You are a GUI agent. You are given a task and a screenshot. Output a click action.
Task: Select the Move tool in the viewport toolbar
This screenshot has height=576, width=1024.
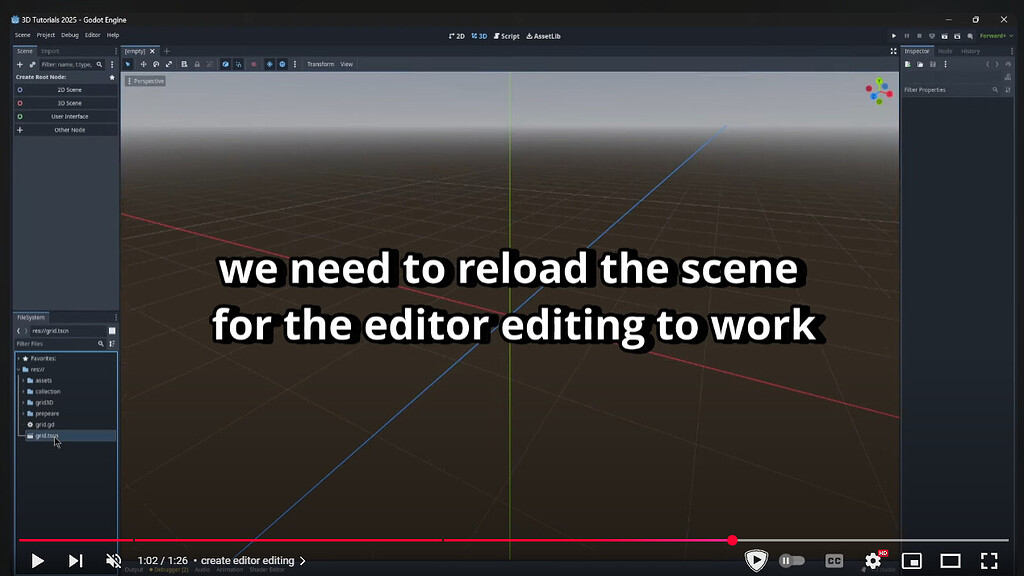(143, 64)
